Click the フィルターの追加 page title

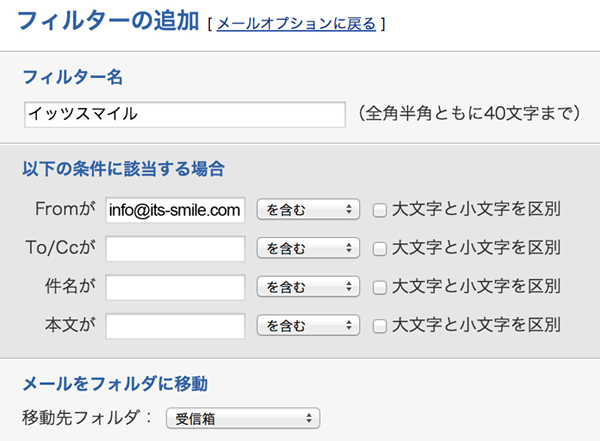tap(108, 21)
